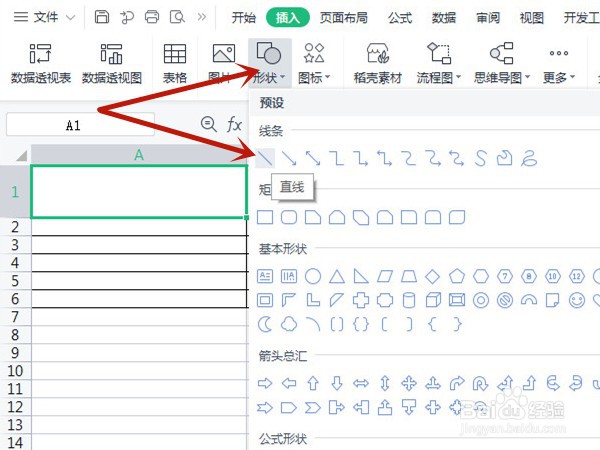Select the oval shape
The height and width of the screenshot is (450, 600).
(313, 276)
